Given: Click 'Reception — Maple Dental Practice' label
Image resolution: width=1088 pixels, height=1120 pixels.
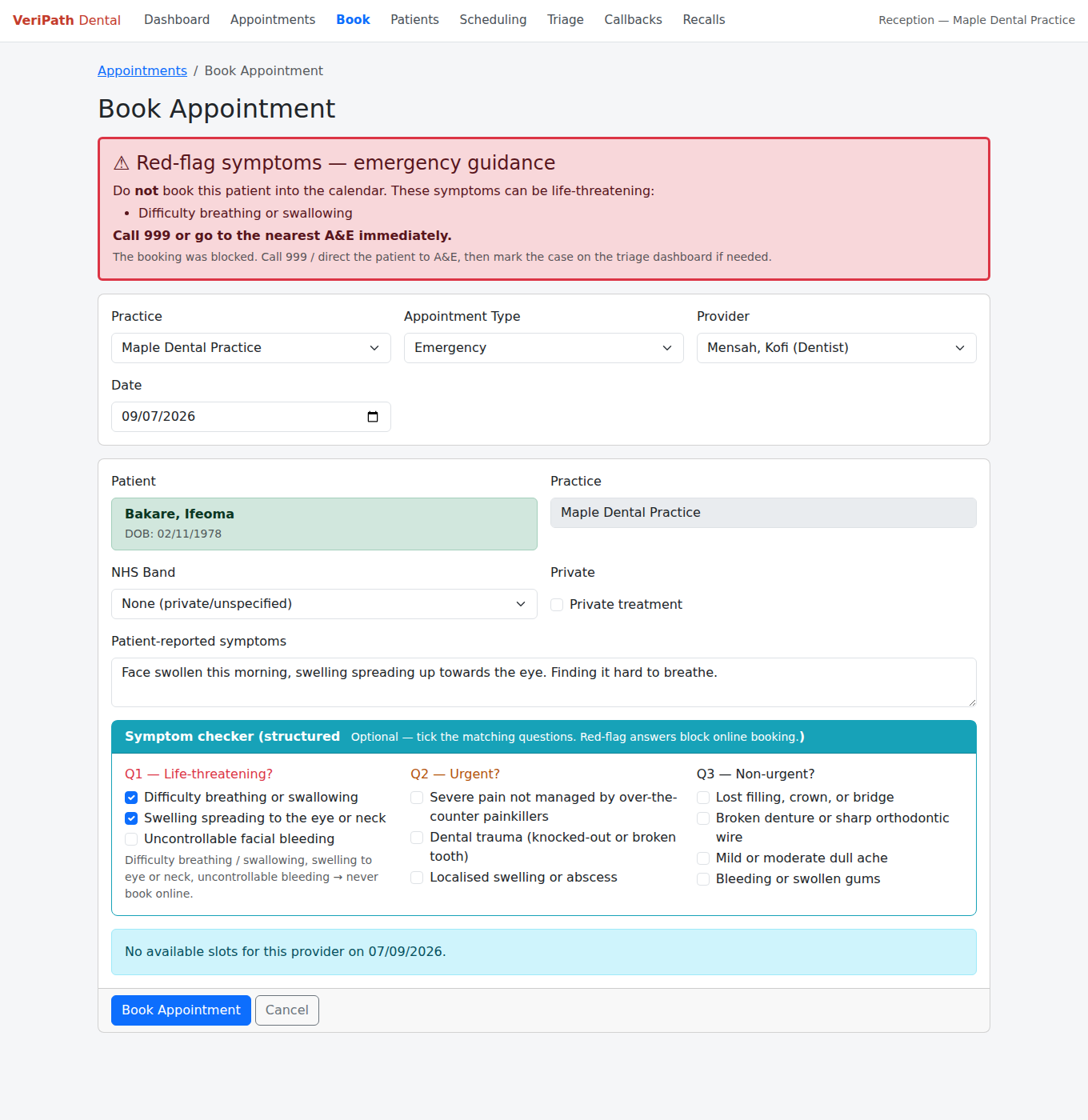Looking at the screenshot, I should click(977, 20).
